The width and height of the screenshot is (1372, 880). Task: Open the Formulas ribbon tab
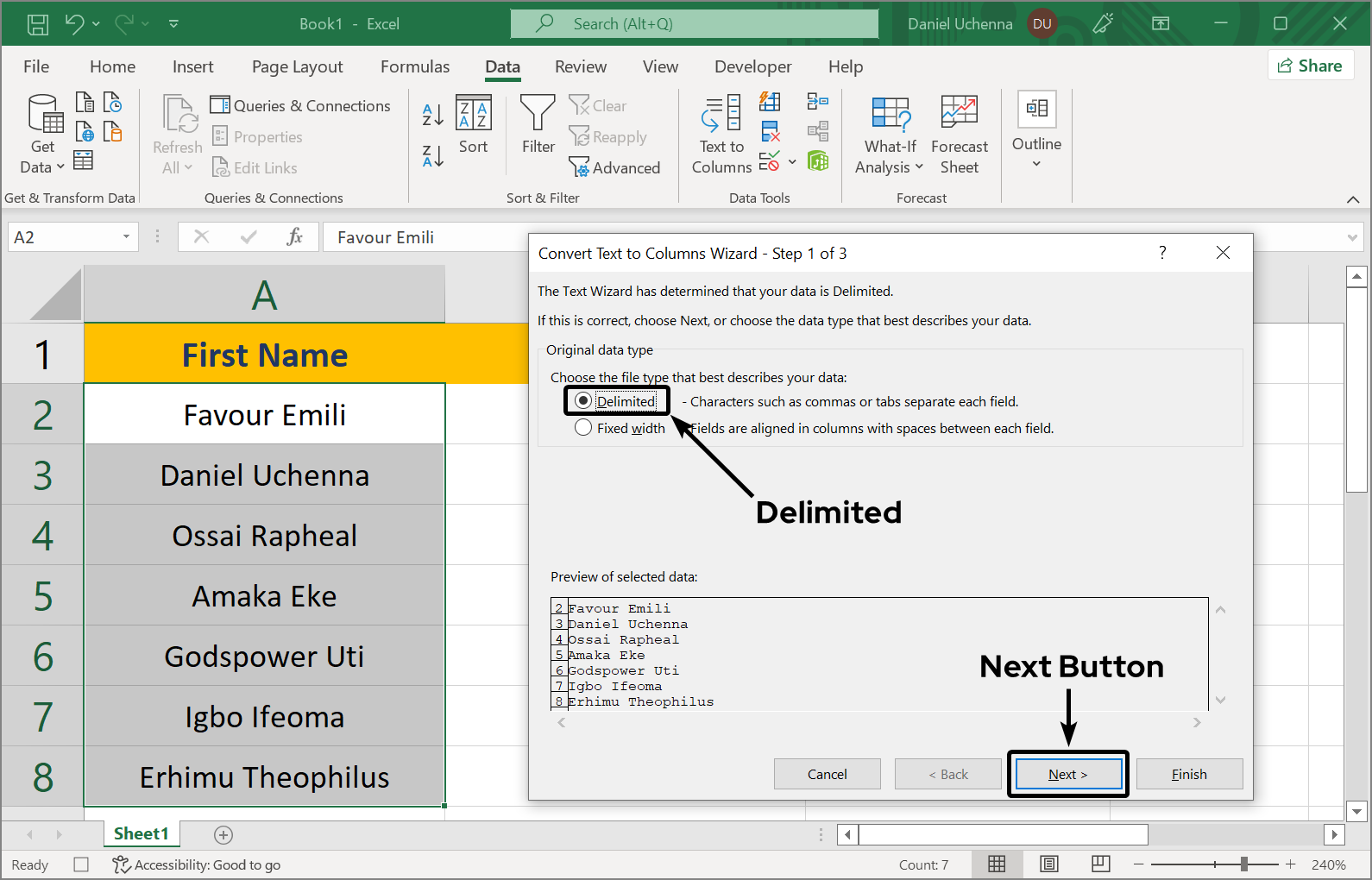coord(414,66)
